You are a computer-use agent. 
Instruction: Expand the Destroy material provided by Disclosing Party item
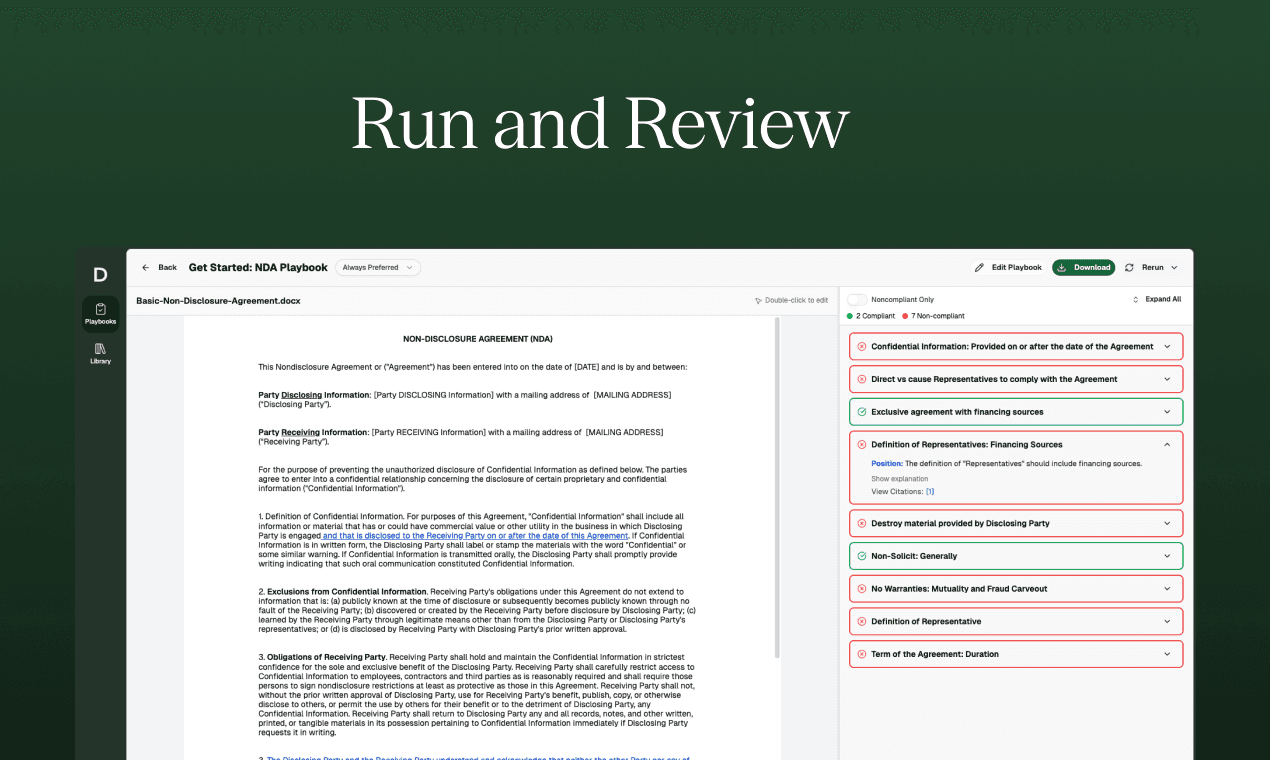pyautogui.click(x=1167, y=524)
